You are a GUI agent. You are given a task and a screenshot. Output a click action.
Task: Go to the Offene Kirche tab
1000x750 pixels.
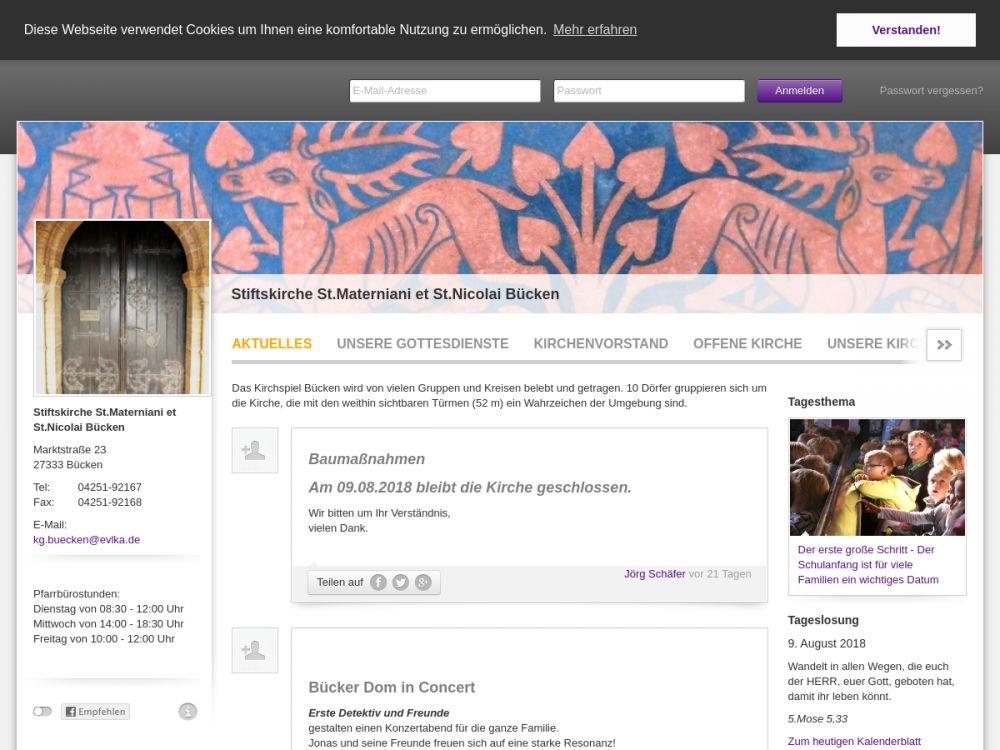pos(747,344)
